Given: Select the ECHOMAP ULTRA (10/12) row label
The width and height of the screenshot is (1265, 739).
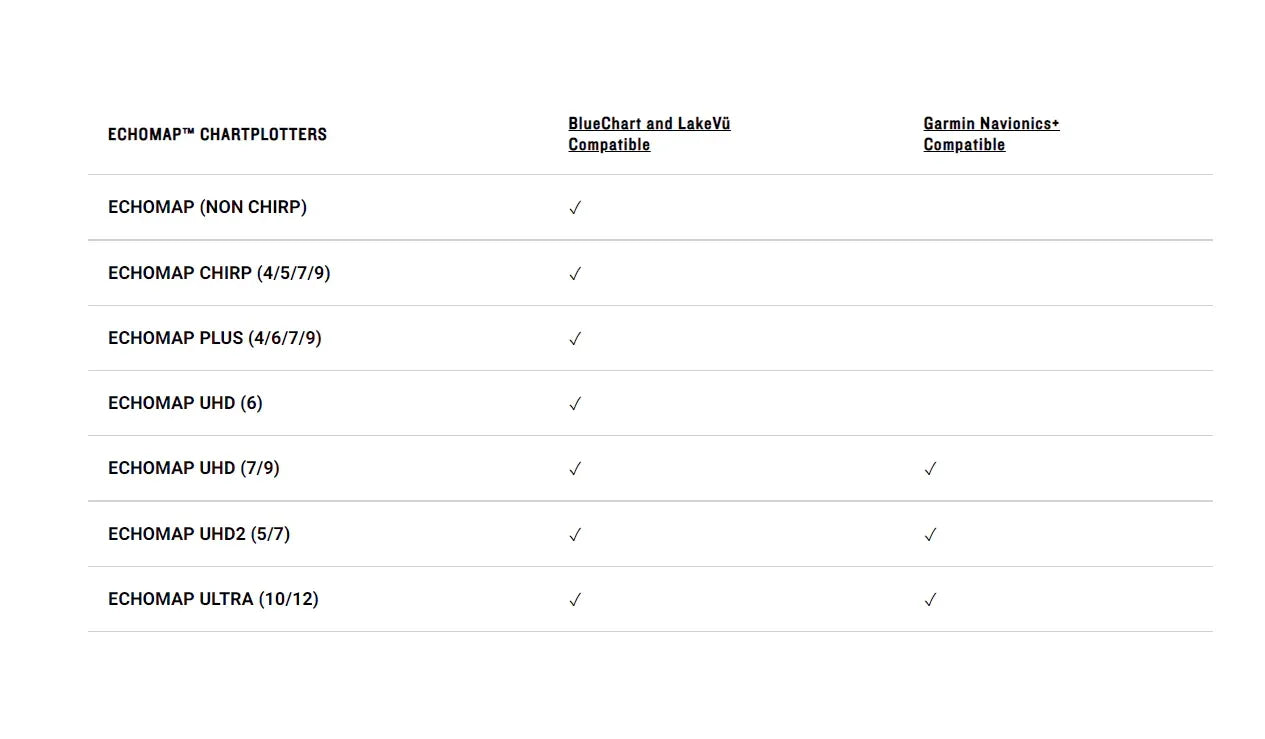Looking at the screenshot, I should pos(213,599).
